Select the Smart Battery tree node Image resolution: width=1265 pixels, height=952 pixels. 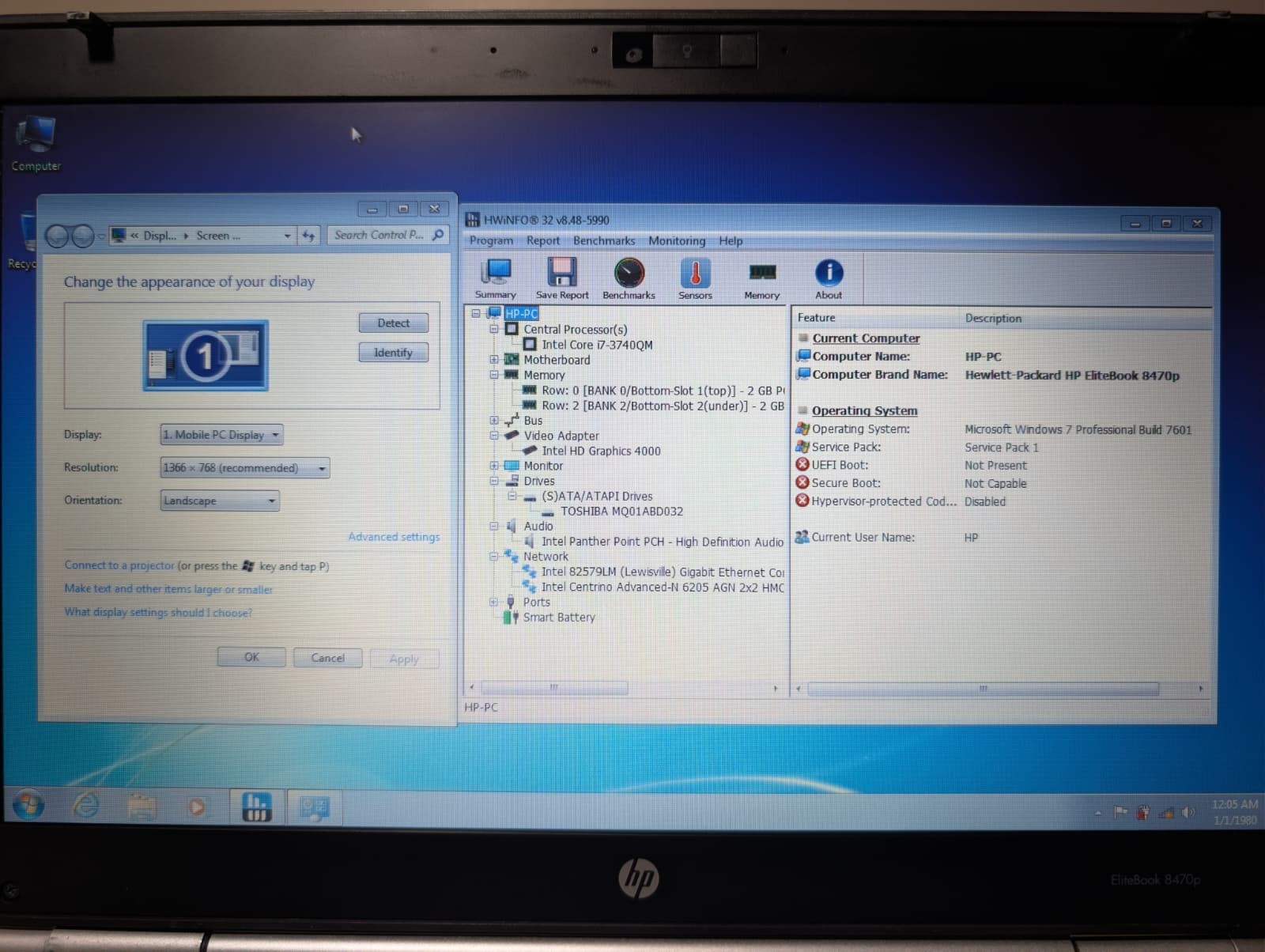[x=559, y=617]
